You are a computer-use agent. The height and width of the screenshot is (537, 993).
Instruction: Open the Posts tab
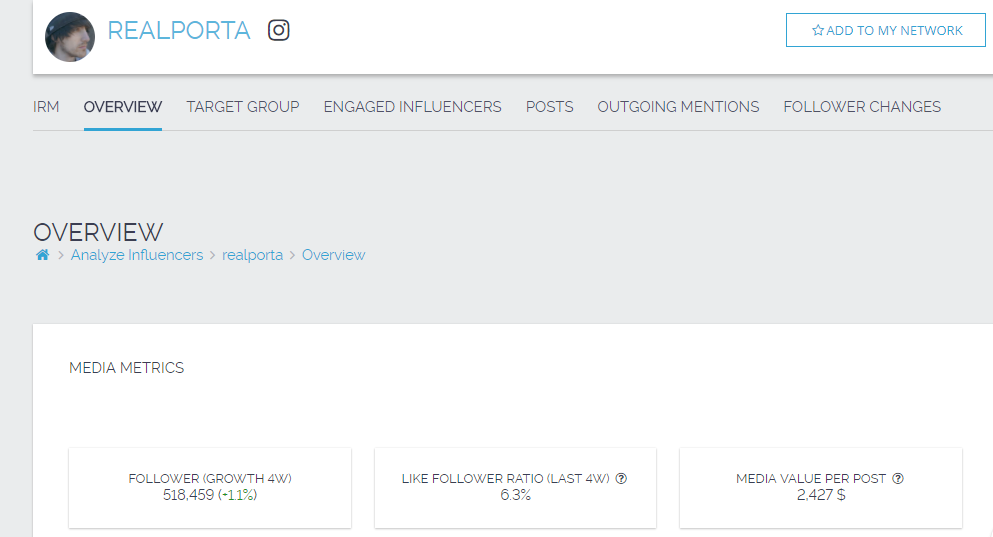tap(549, 107)
